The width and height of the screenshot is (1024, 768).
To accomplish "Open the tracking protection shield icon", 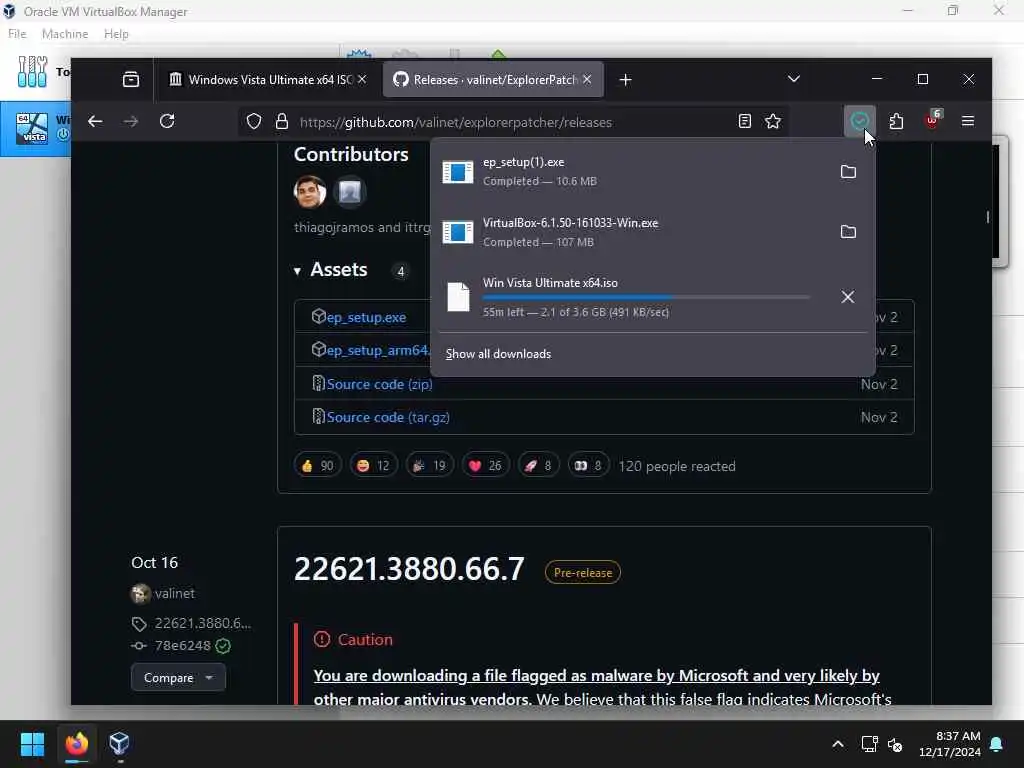I will coord(254,121).
